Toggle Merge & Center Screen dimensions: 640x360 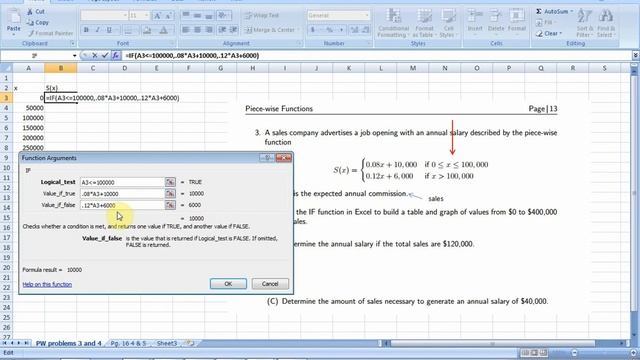pyautogui.click(x=271, y=30)
